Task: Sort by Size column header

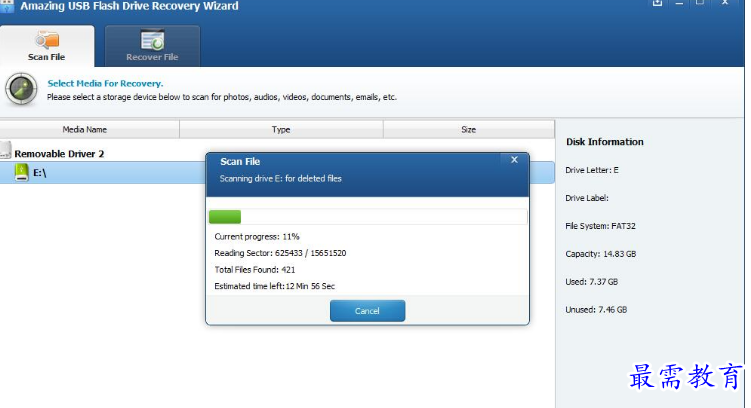Action: pos(469,129)
